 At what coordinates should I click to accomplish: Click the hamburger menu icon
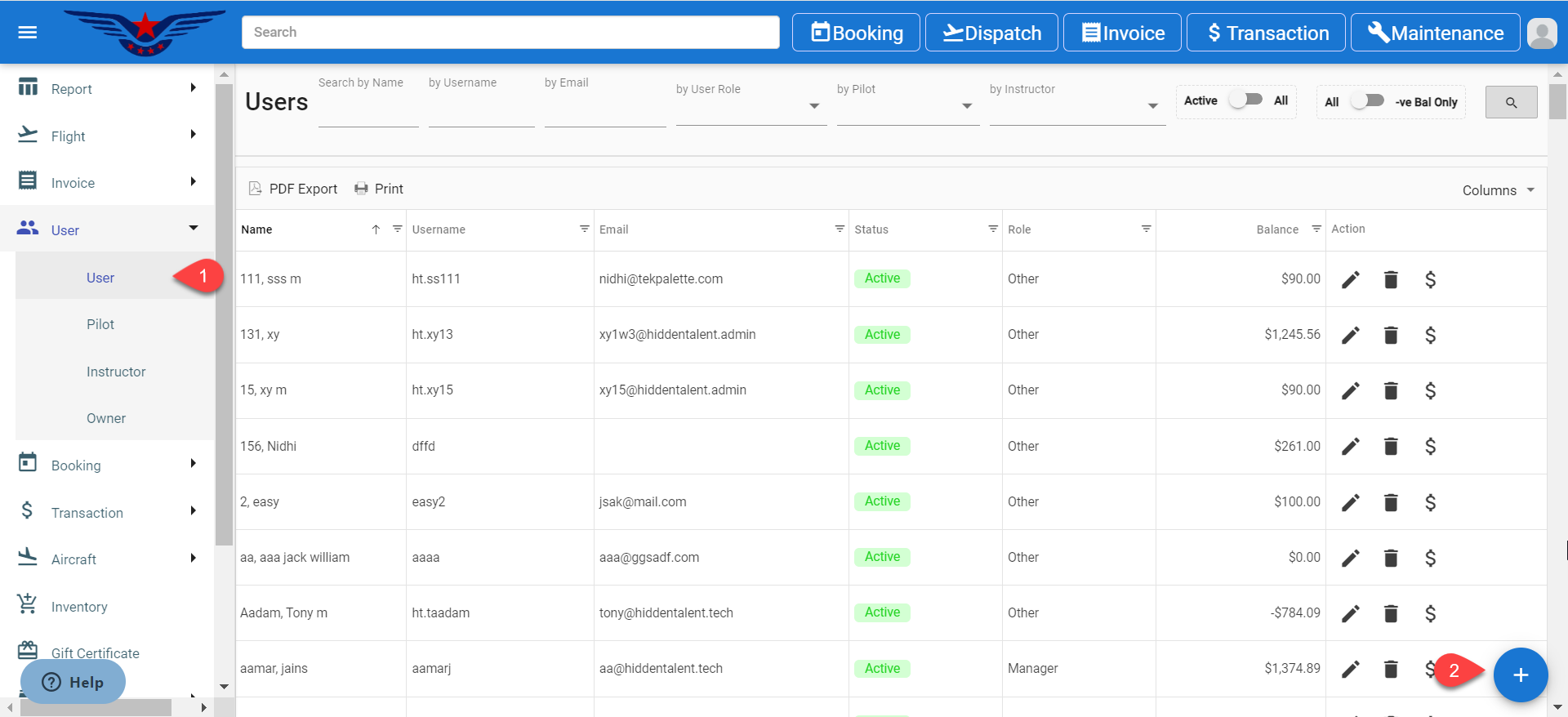[x=28, y=33]
